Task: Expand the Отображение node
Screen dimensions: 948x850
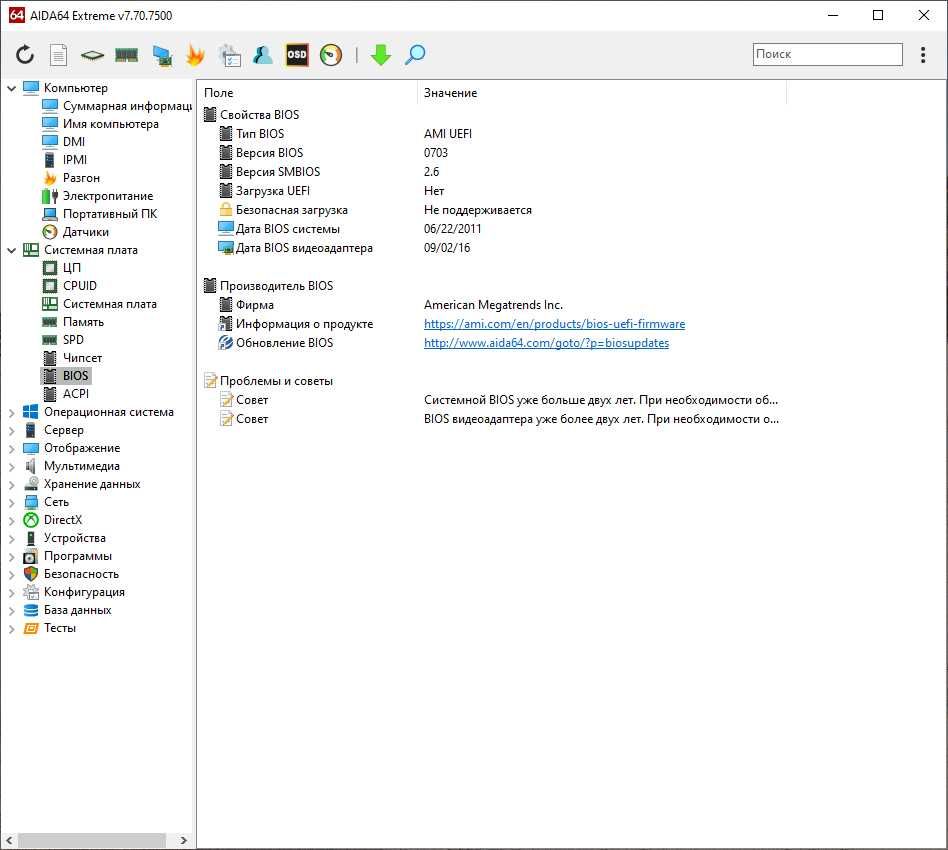Action: [x=11, y=449]
